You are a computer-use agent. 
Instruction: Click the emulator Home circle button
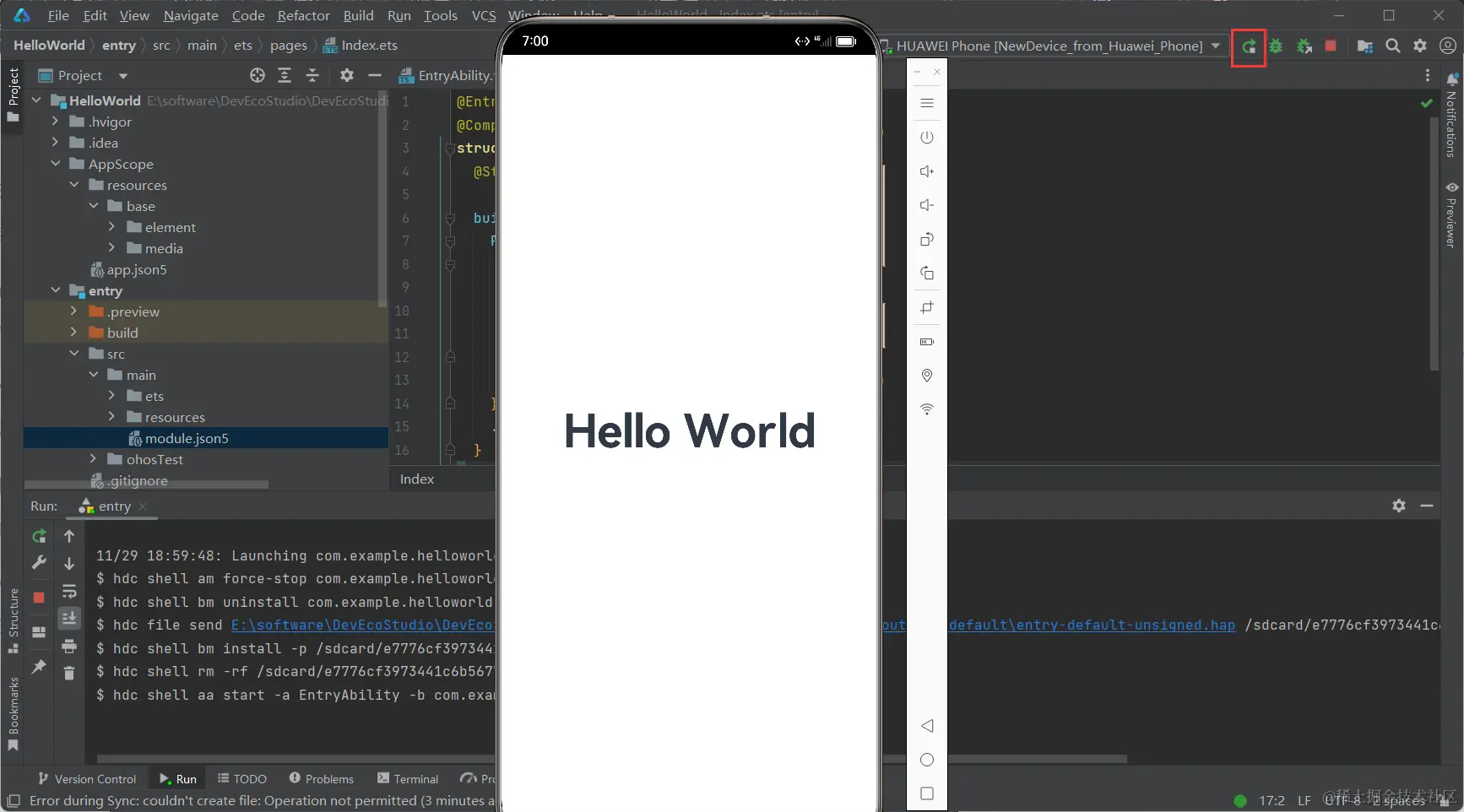pos(926,760)
